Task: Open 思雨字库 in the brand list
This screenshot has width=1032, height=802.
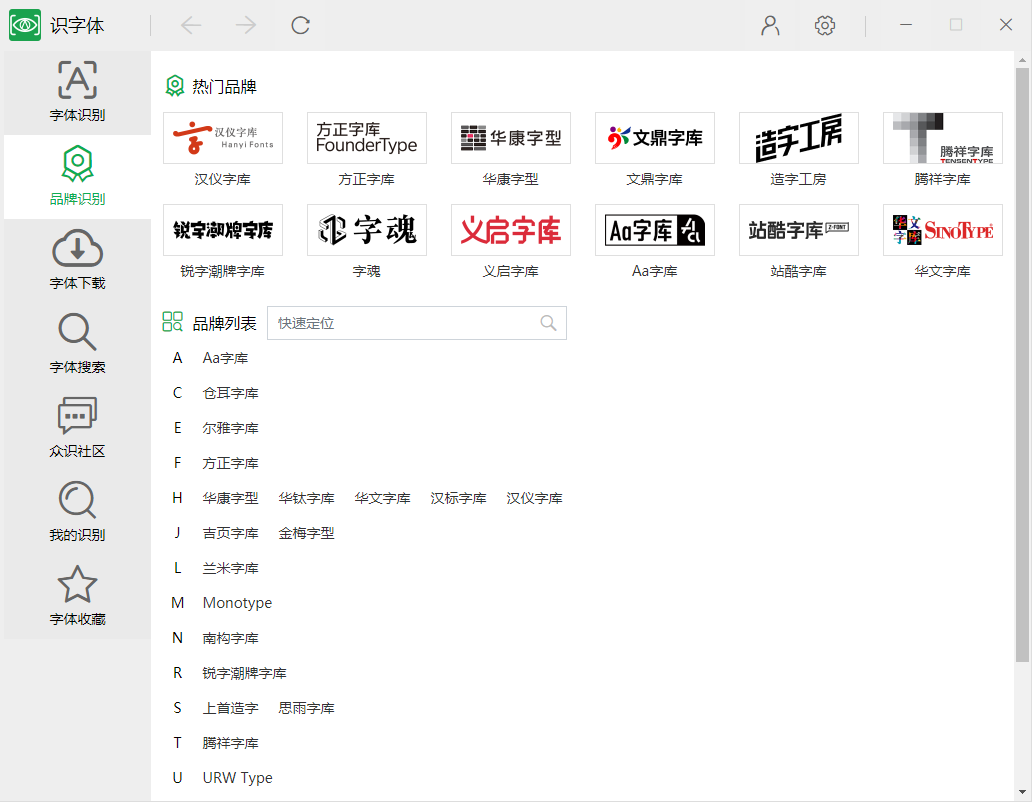Action: (x=306, y=708)
